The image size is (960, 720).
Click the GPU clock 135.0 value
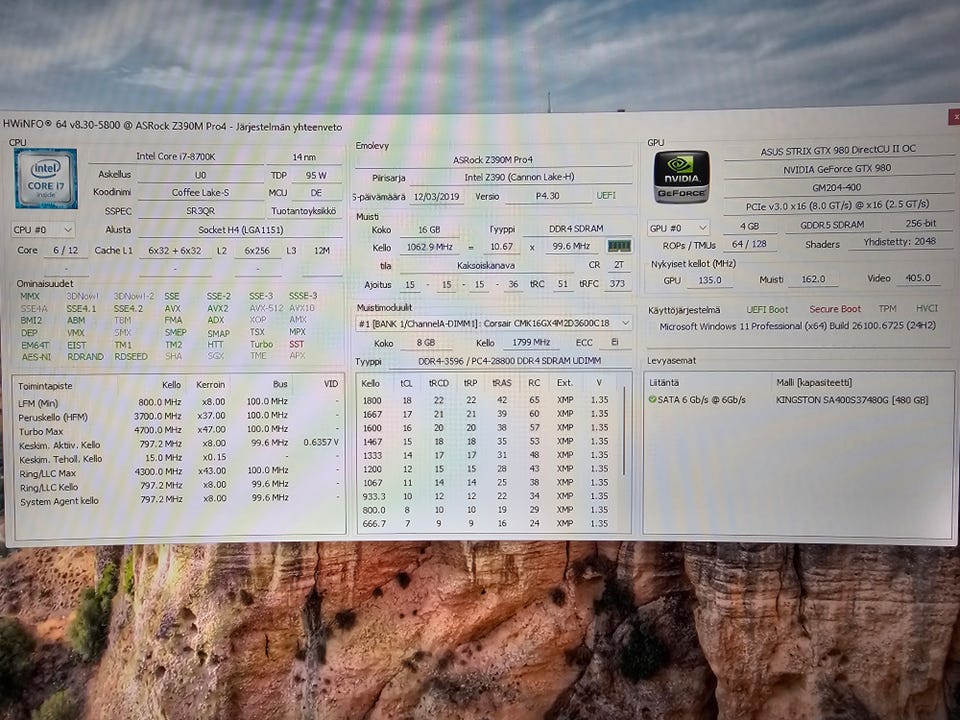710,280
